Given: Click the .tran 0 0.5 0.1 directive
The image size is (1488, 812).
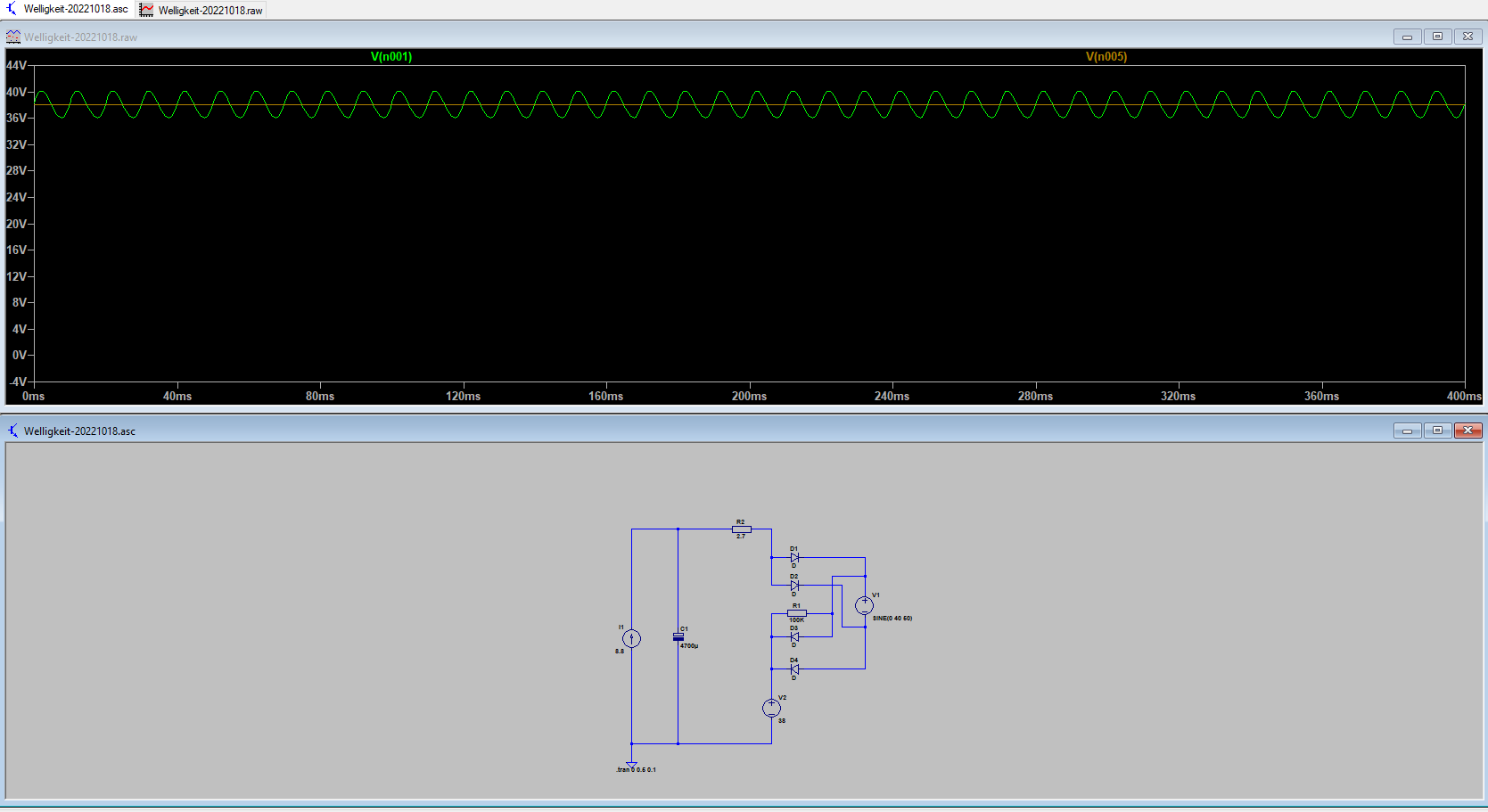Looking at the screenshot, I should (x=637, y=769).
